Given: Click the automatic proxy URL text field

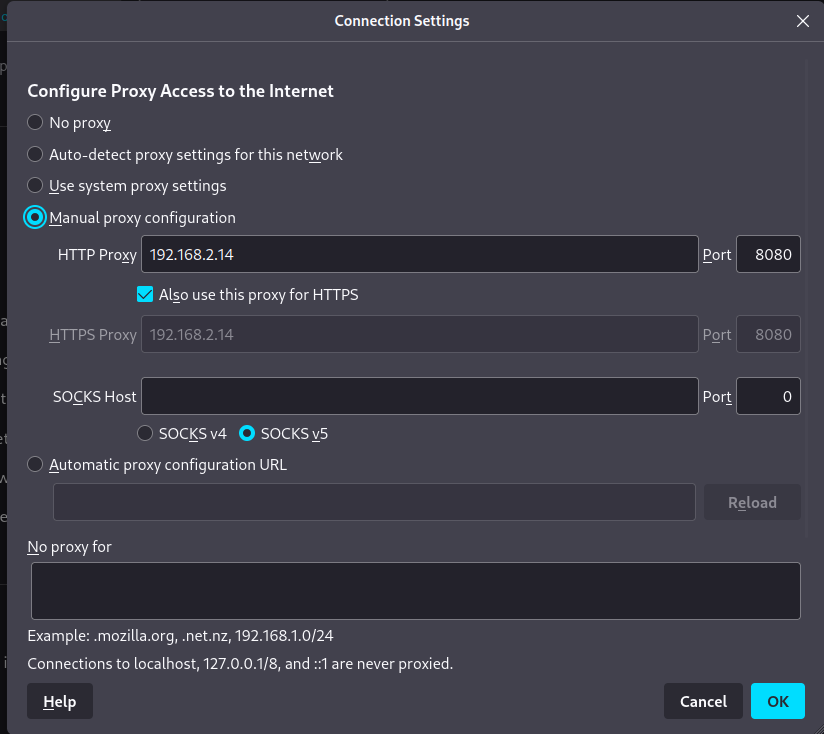Looking at the screenshot, I should tap(374, 502).
